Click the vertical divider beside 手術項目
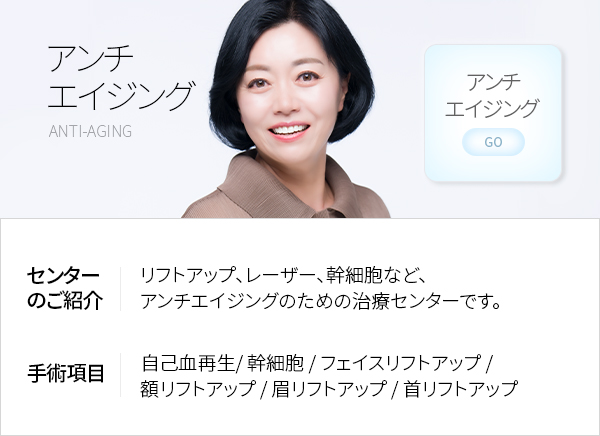600x436 pixels. (121, 375)
